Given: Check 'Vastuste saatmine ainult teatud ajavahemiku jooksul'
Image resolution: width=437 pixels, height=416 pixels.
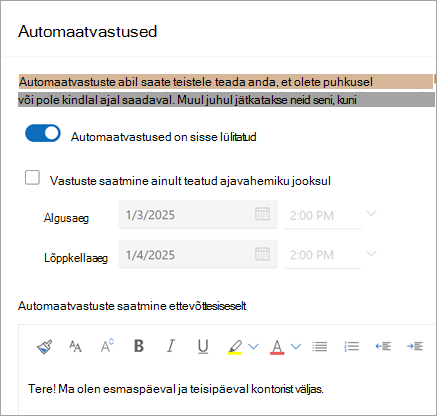Looking at the screenshot, I should click(x=32, y=177).
